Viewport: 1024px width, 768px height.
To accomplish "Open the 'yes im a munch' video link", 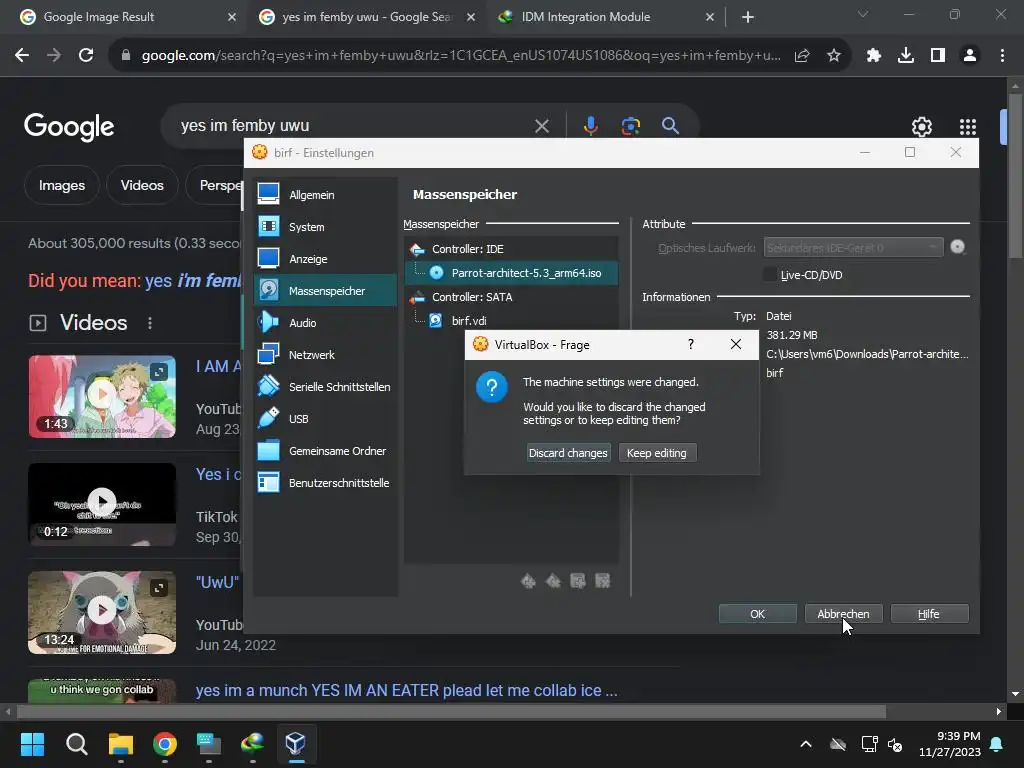I will [x=406, y=690].
